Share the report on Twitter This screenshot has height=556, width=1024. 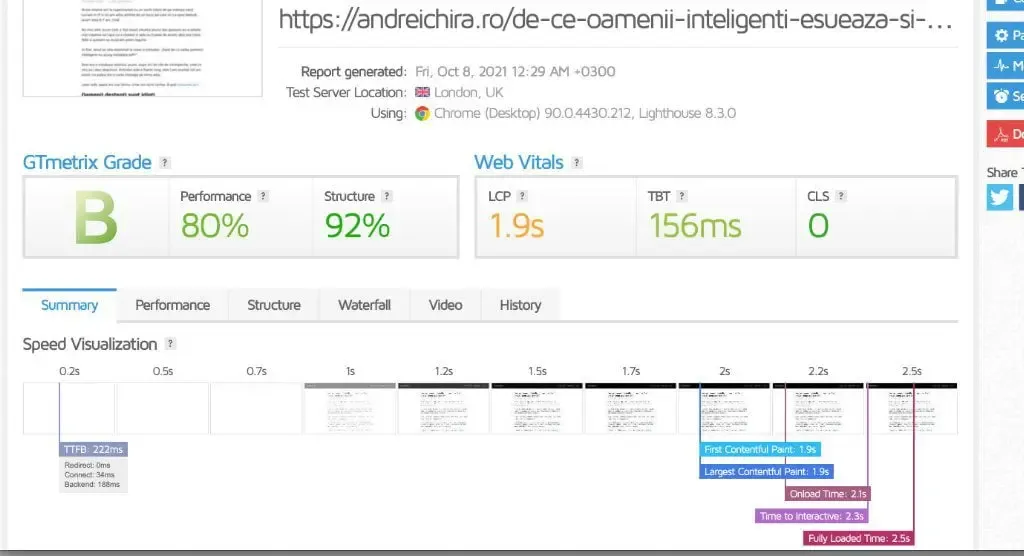point(999,197)
